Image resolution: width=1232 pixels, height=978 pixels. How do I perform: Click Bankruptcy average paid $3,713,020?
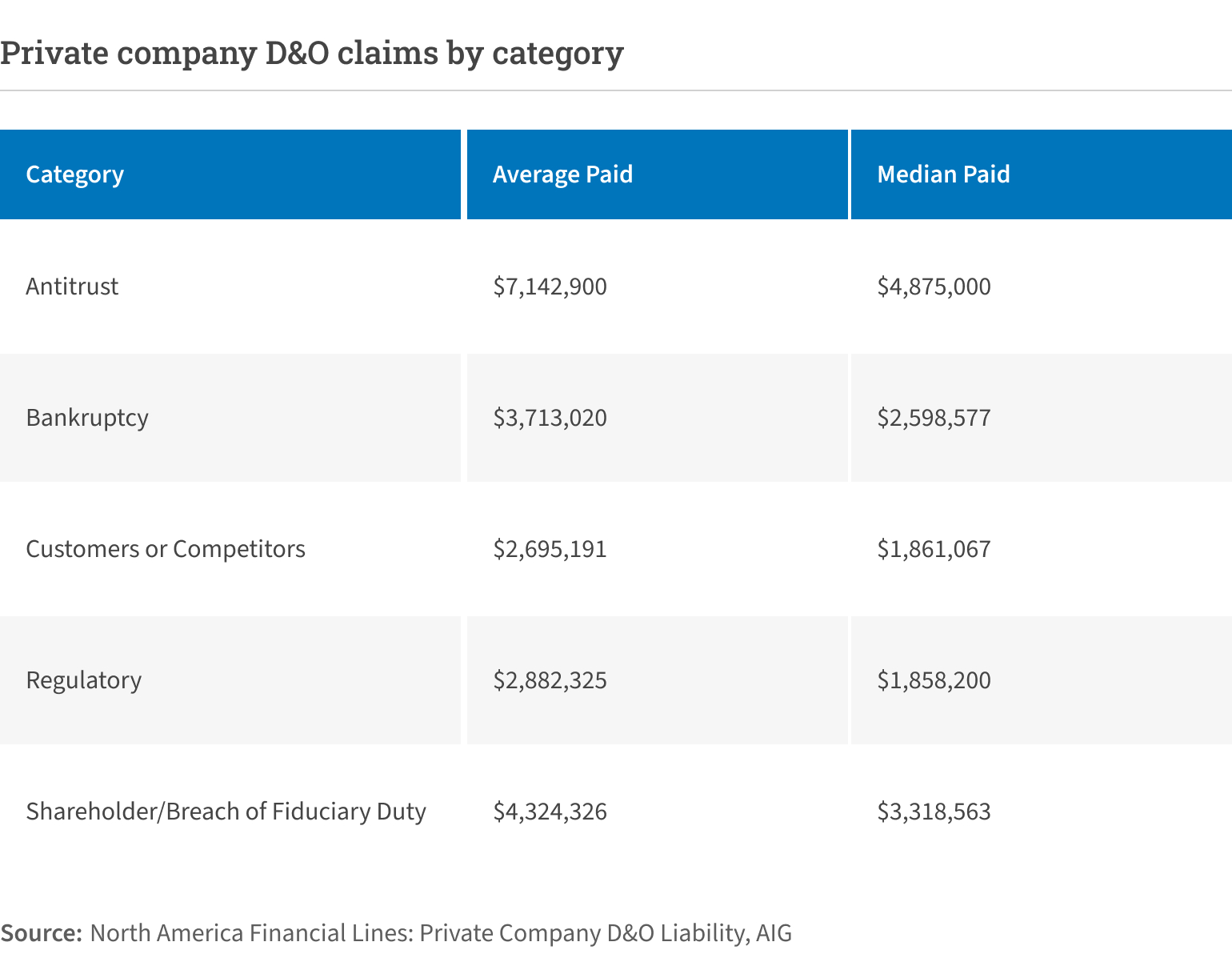[x=550, y=418]
